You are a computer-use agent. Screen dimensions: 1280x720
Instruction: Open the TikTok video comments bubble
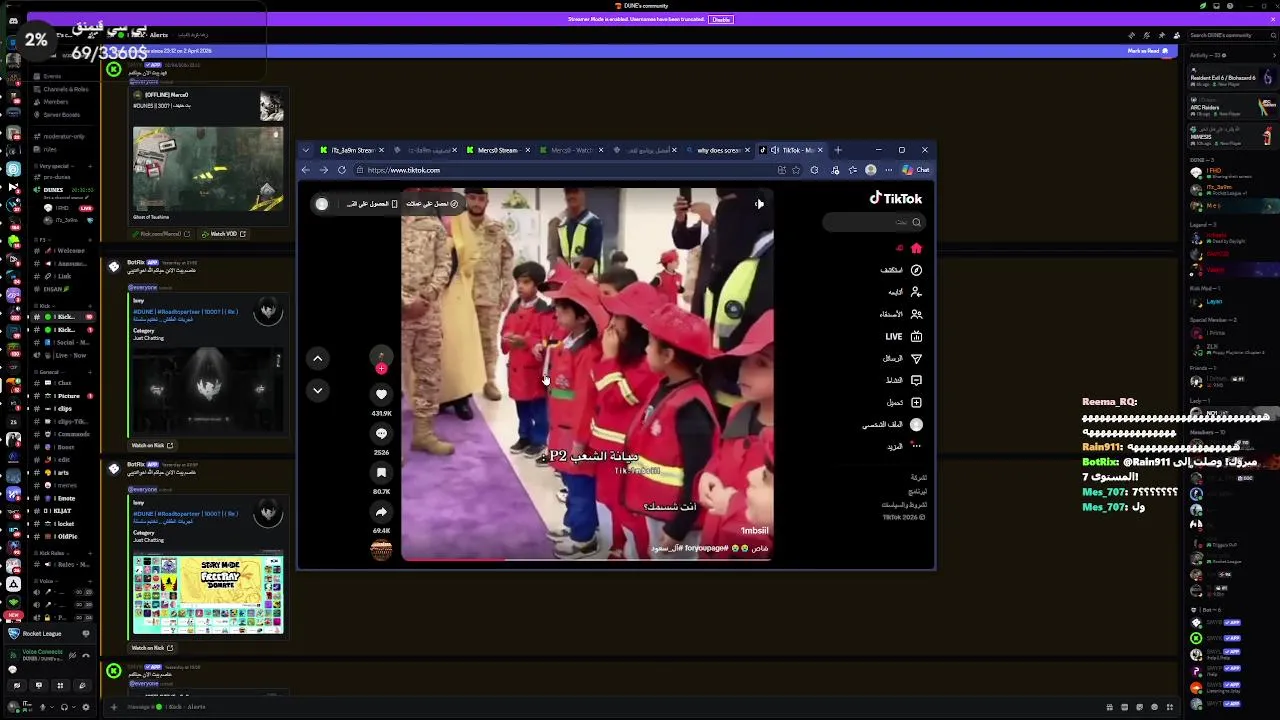[x=381, y=433]
